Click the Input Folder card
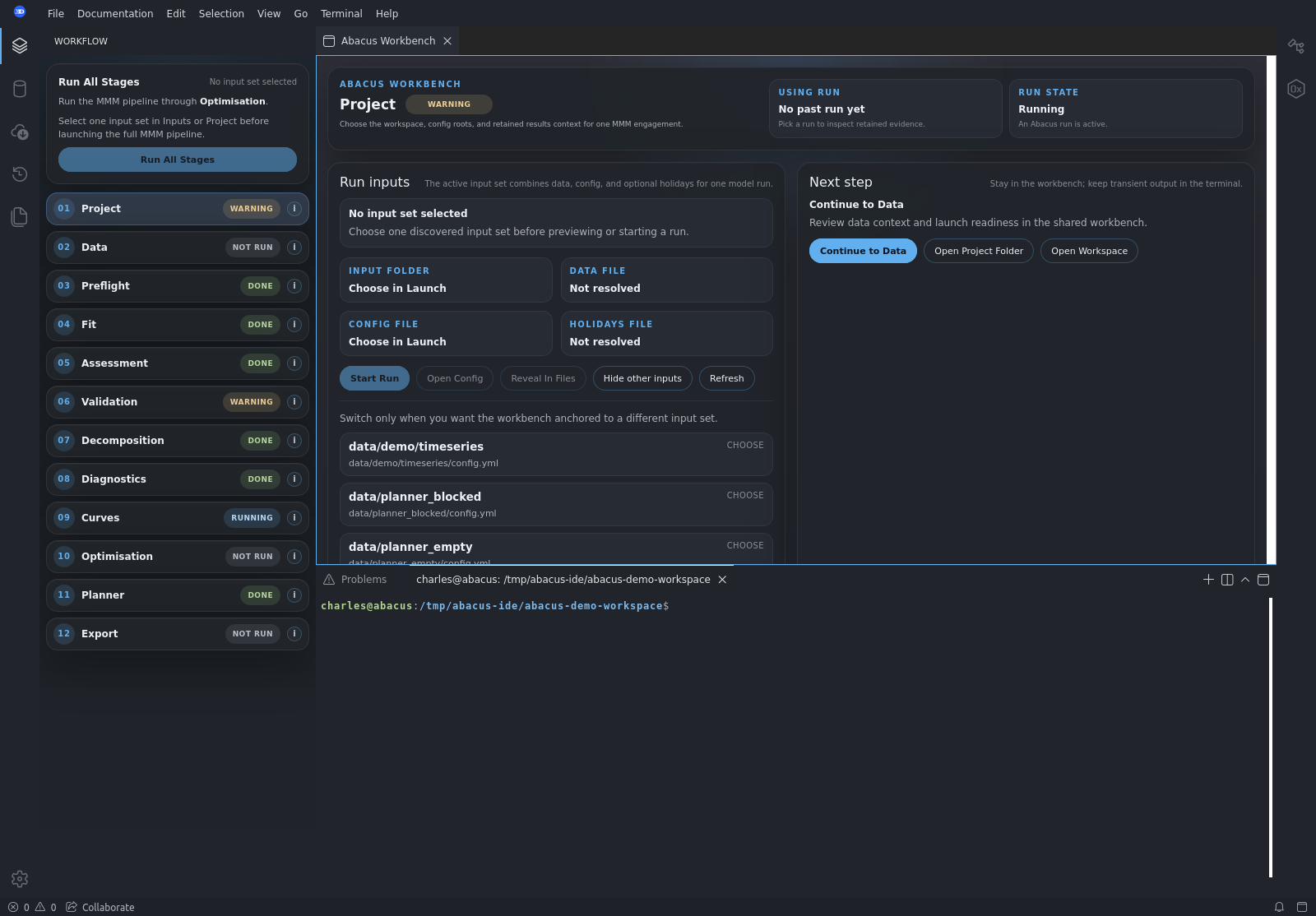 [446, 280]
